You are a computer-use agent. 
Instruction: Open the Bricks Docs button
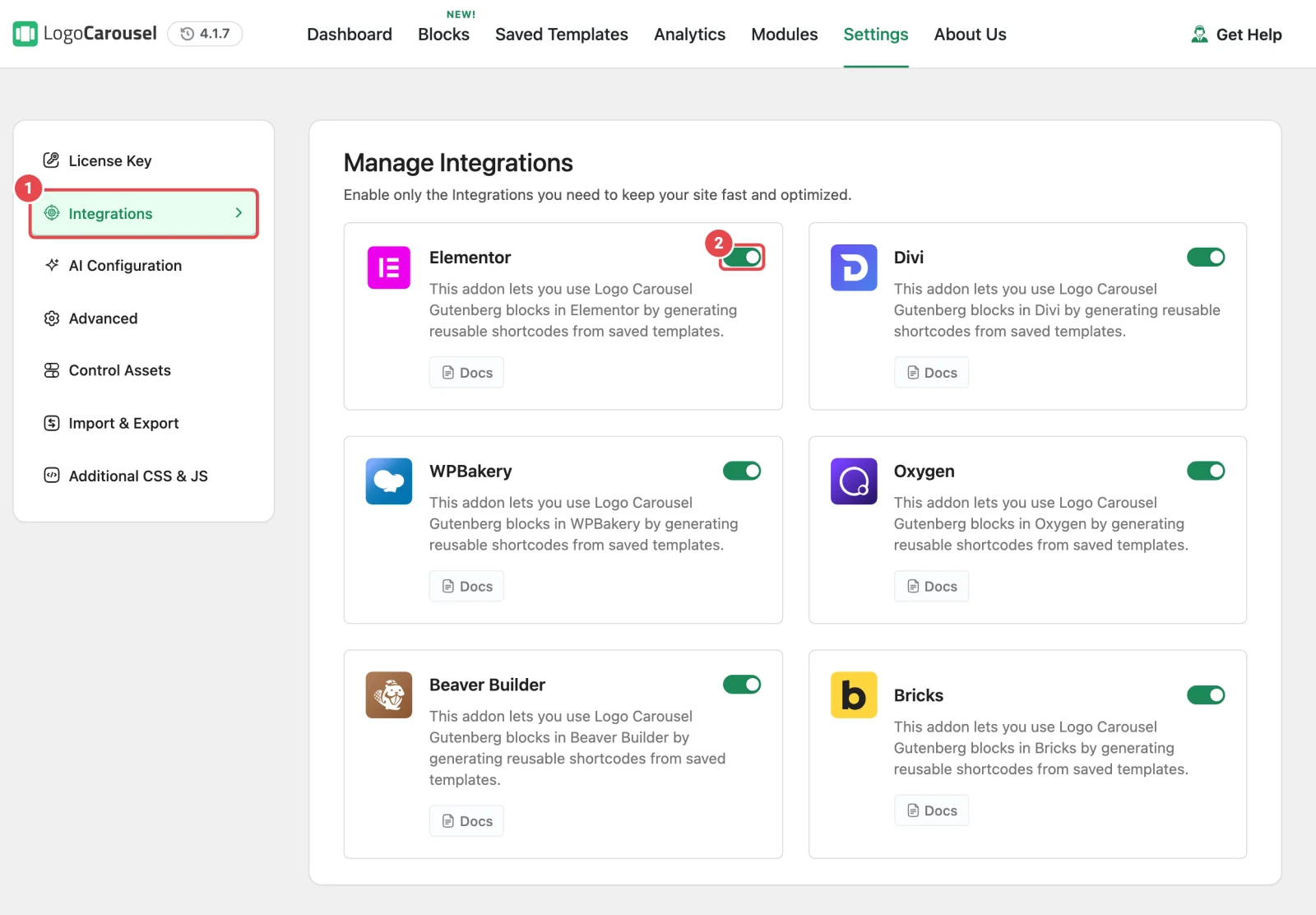point(931,810)
